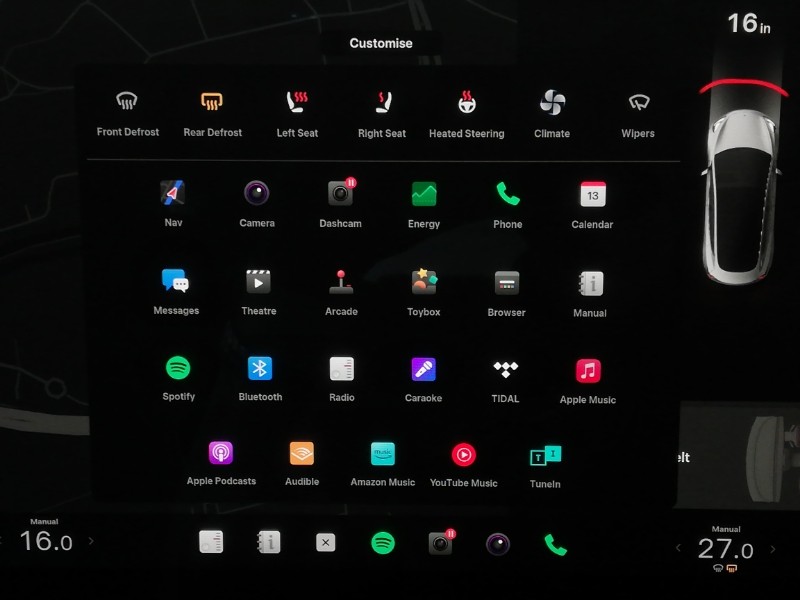Image resolution: width=800 pixels, height=600 pixels.
Task: Increase passenger temperature with right arrow
Action: [x=771, y=548]
